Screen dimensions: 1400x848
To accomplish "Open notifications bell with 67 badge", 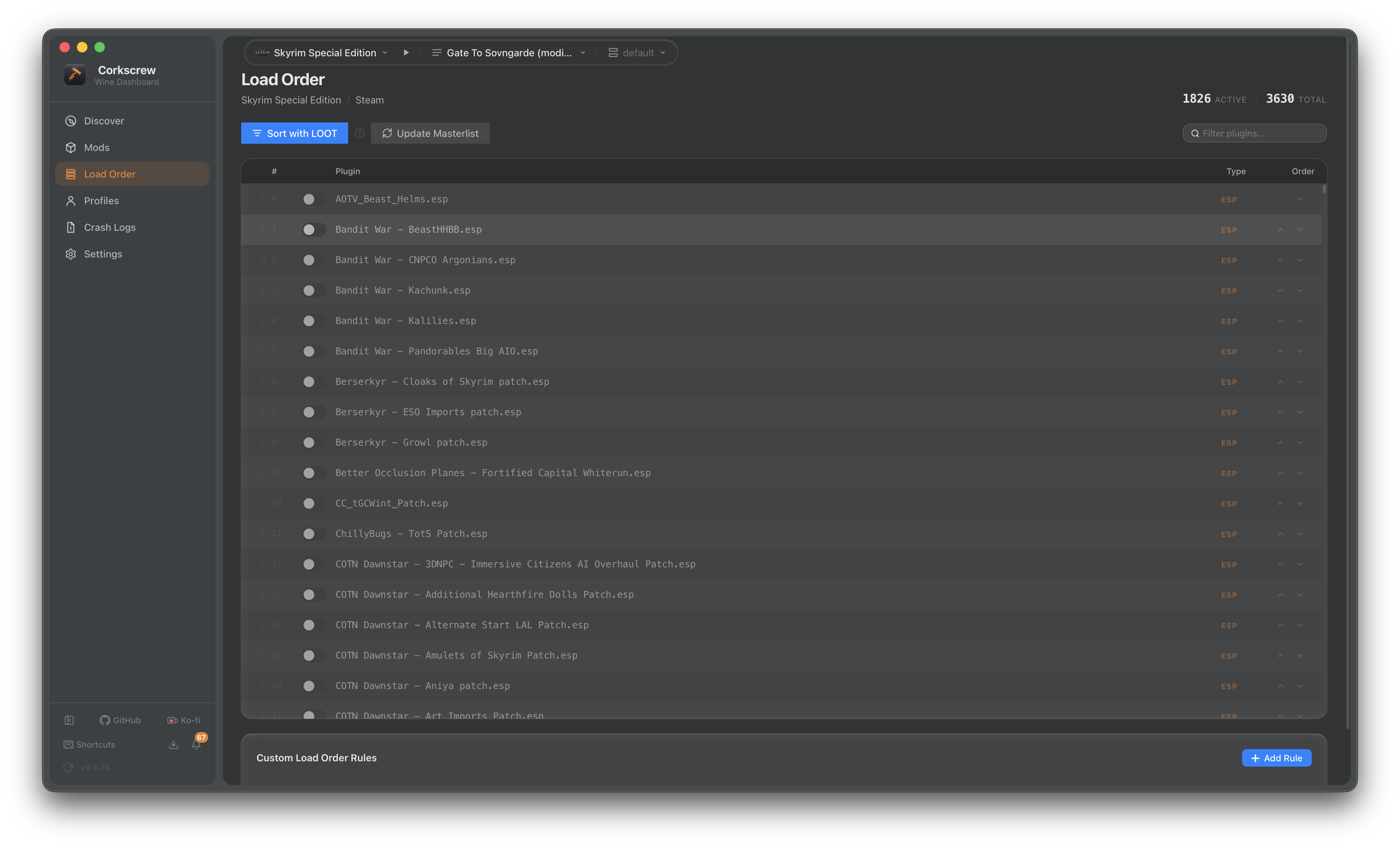I will pos(197,744).
